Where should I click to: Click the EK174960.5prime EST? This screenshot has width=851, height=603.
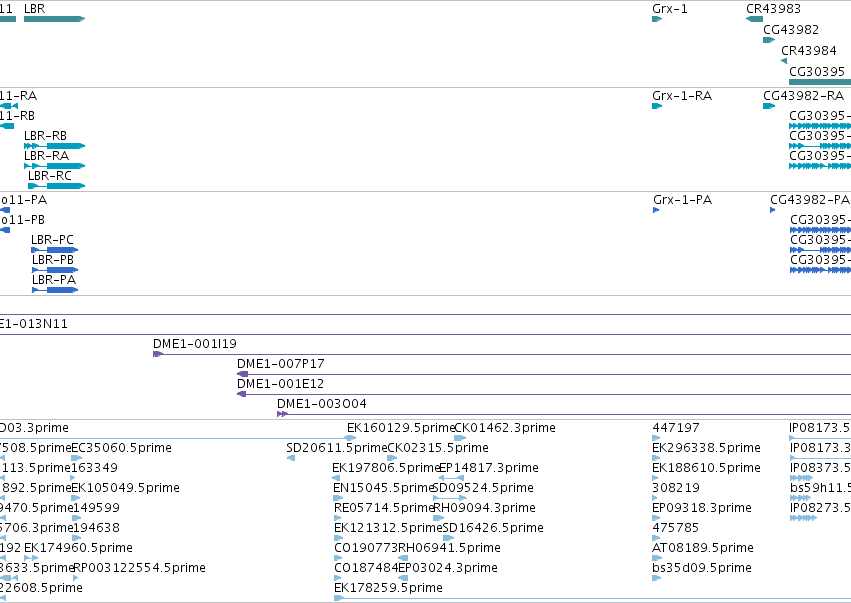coord(31,558)
